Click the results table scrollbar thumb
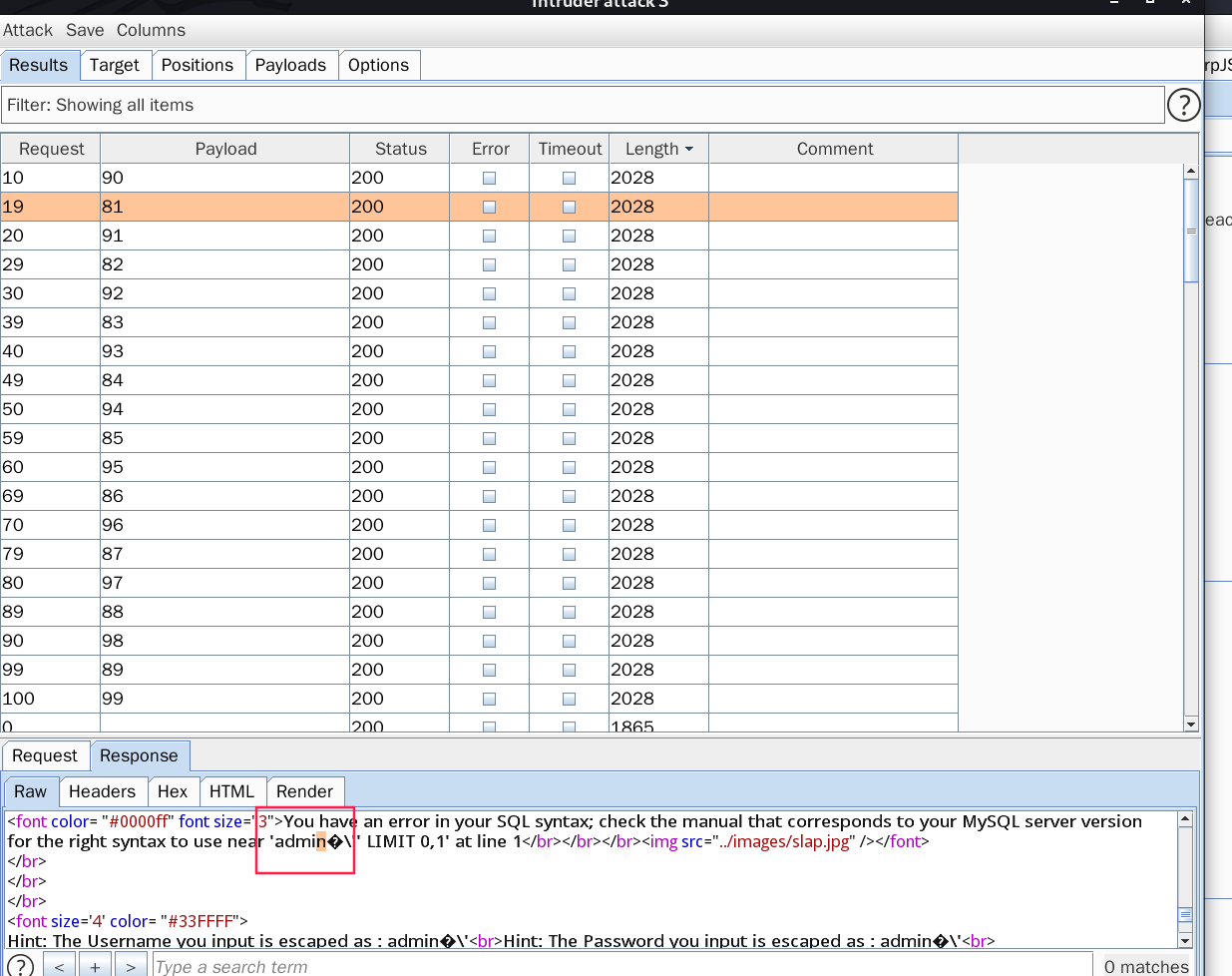The image size is (1232, 976). tap(1190, 231)
